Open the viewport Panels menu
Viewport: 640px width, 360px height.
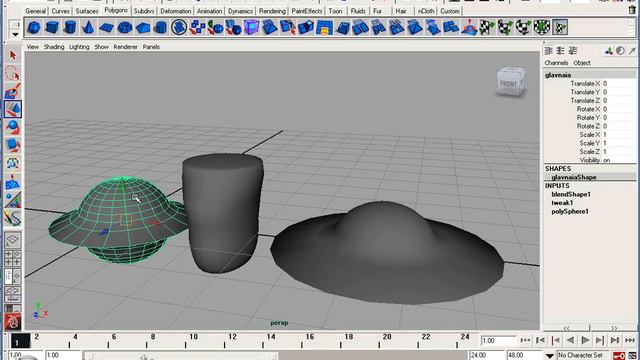[151, 47]
